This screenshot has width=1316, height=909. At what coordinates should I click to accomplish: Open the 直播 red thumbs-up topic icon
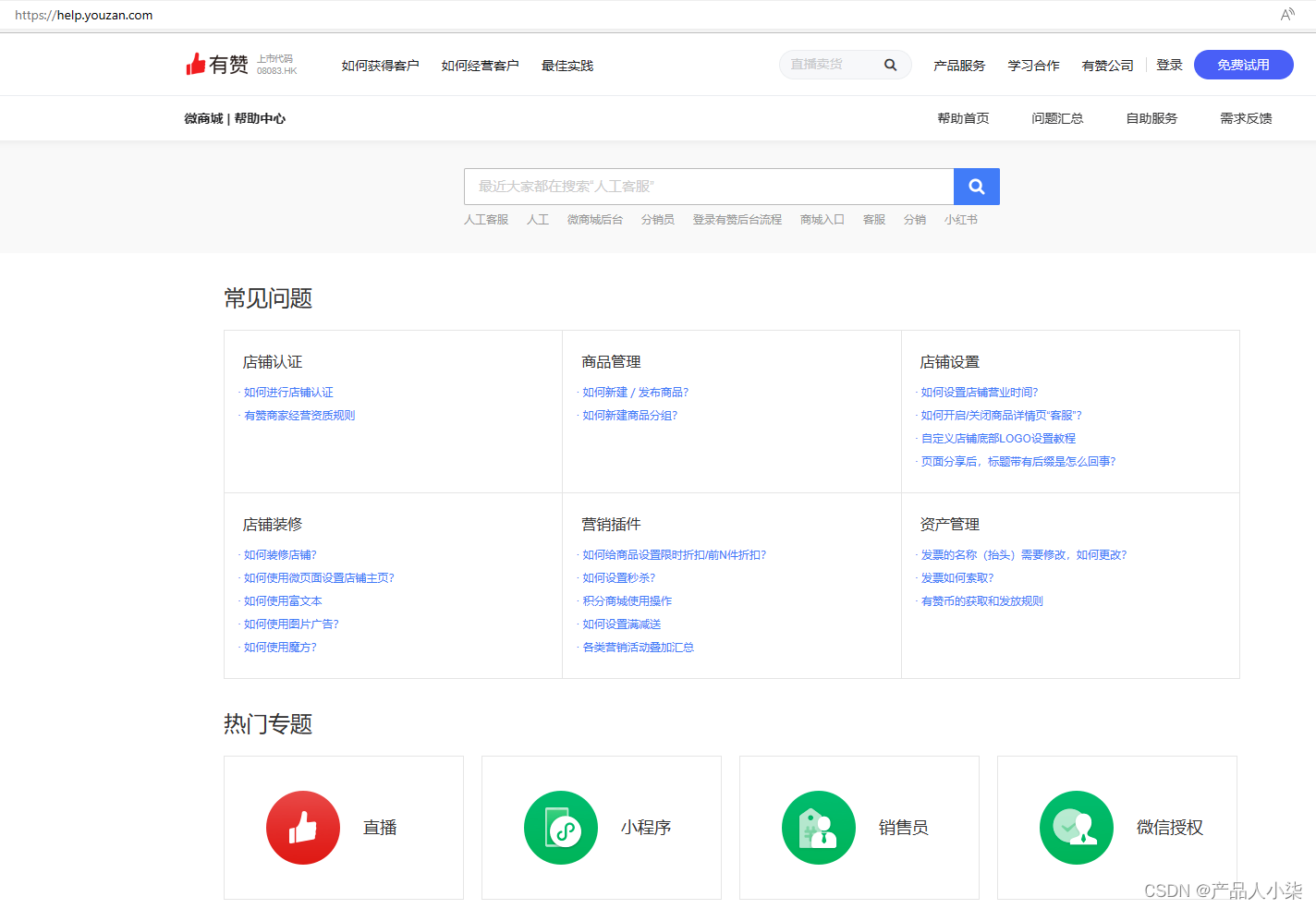(x=303, y=828)
